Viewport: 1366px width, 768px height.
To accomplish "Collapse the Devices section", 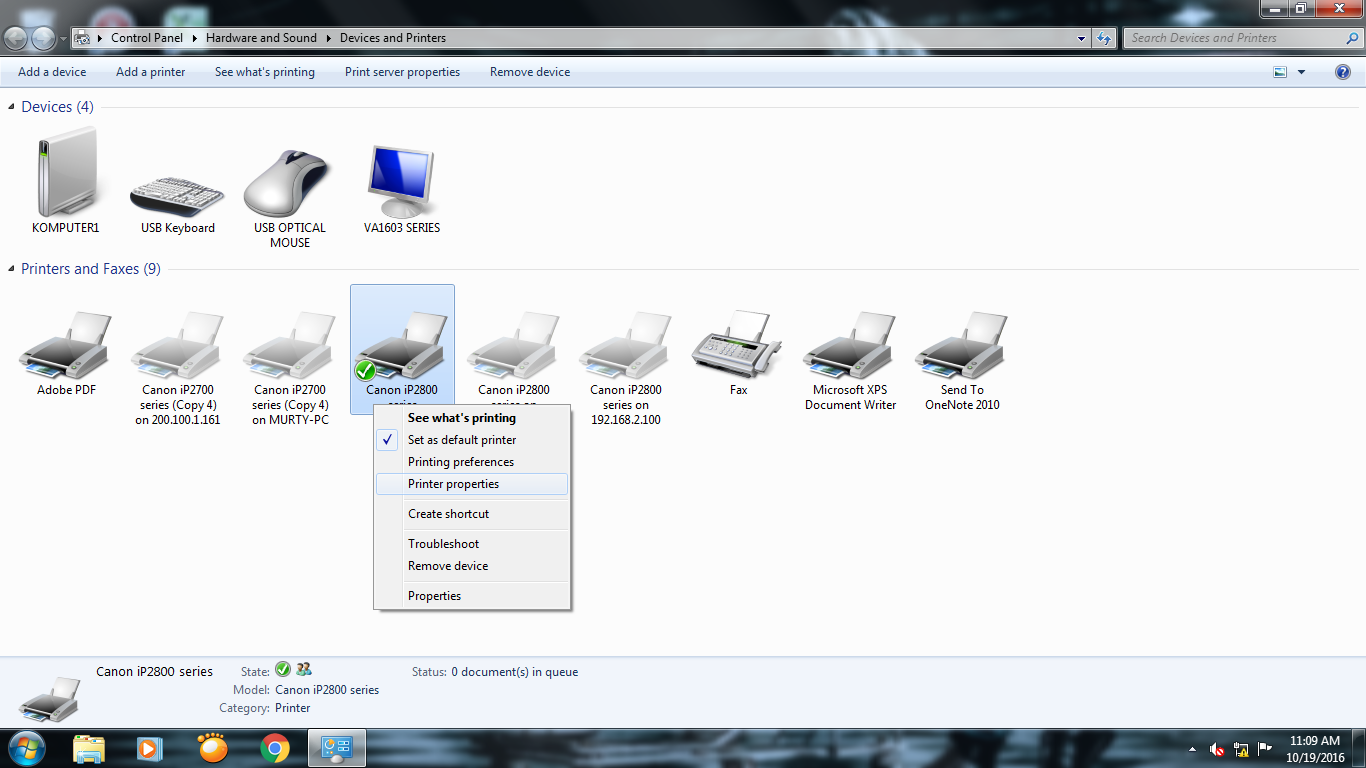I will (9, 107).
